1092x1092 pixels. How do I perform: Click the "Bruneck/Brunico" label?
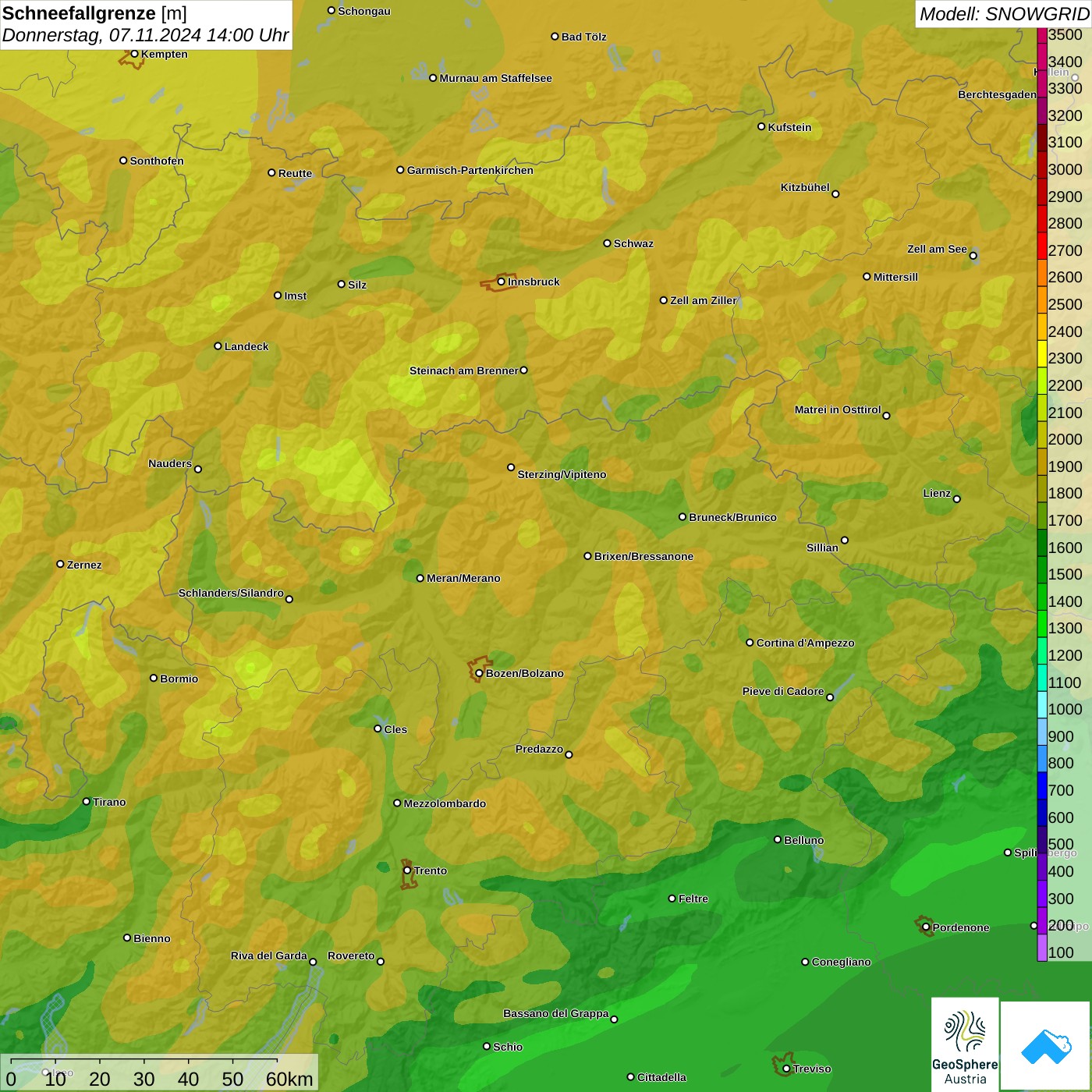(x=732, y=517)
